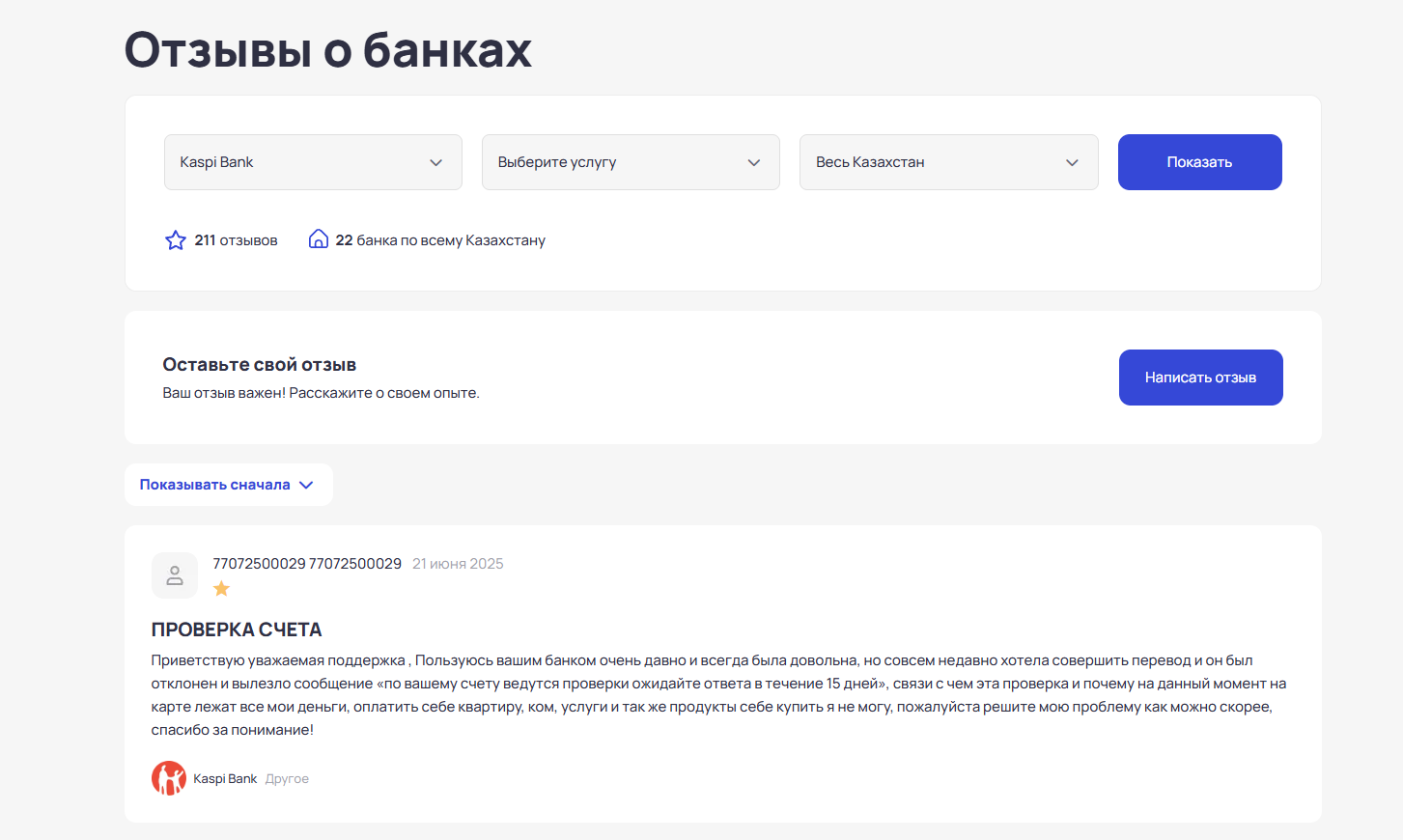1403x840 pixels.
Task: Click the Kaspi Bank logo icon in the review
Action: [169, 778]
